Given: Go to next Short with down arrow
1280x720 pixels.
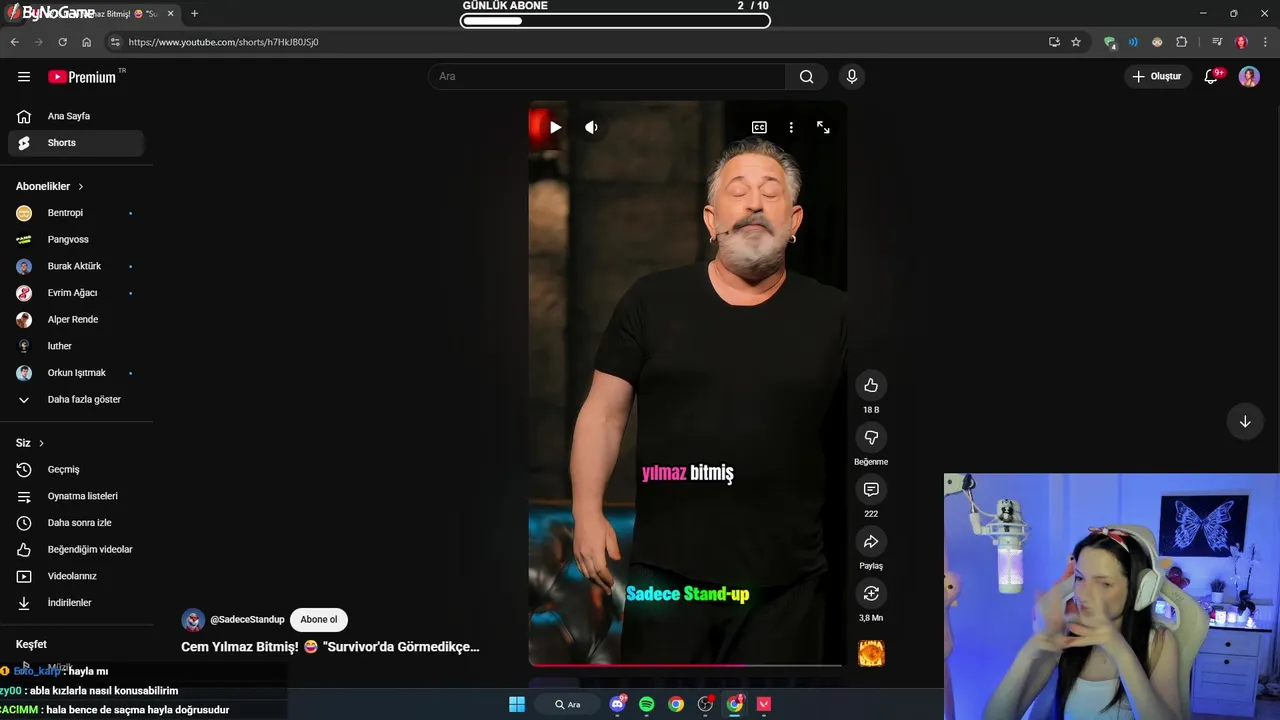Looking at the screenshot, I should pos(1245,421).
